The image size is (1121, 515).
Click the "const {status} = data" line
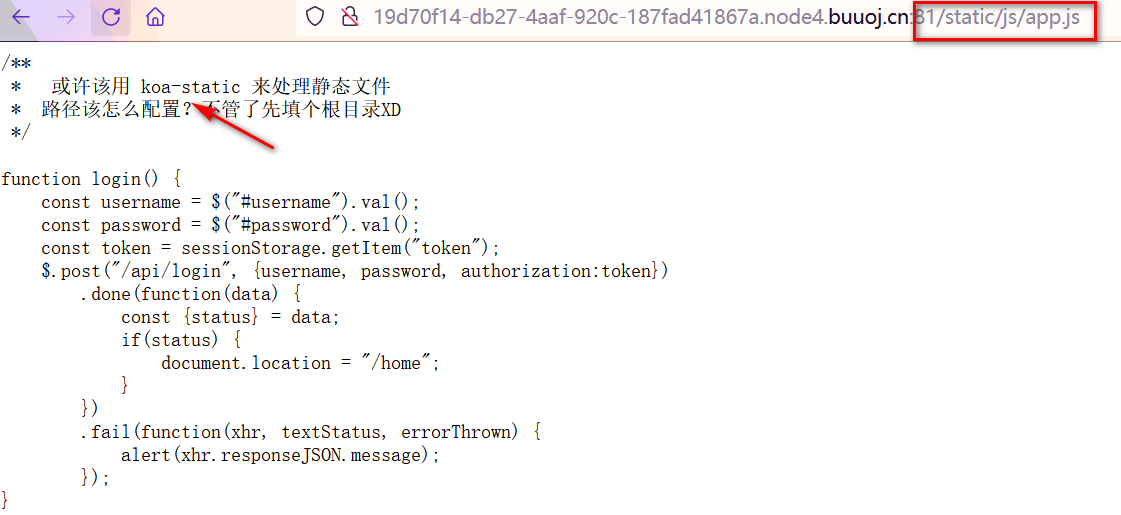coord(230,317)
